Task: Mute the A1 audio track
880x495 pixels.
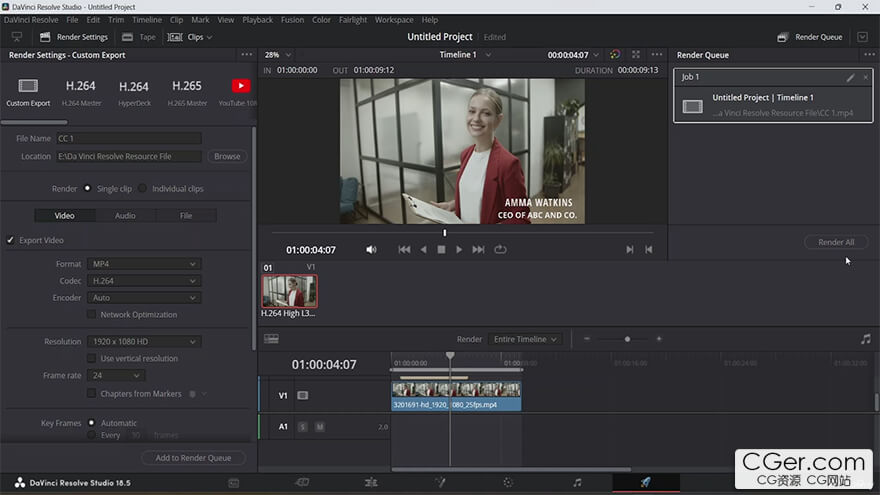Action: tap(319, 427)
